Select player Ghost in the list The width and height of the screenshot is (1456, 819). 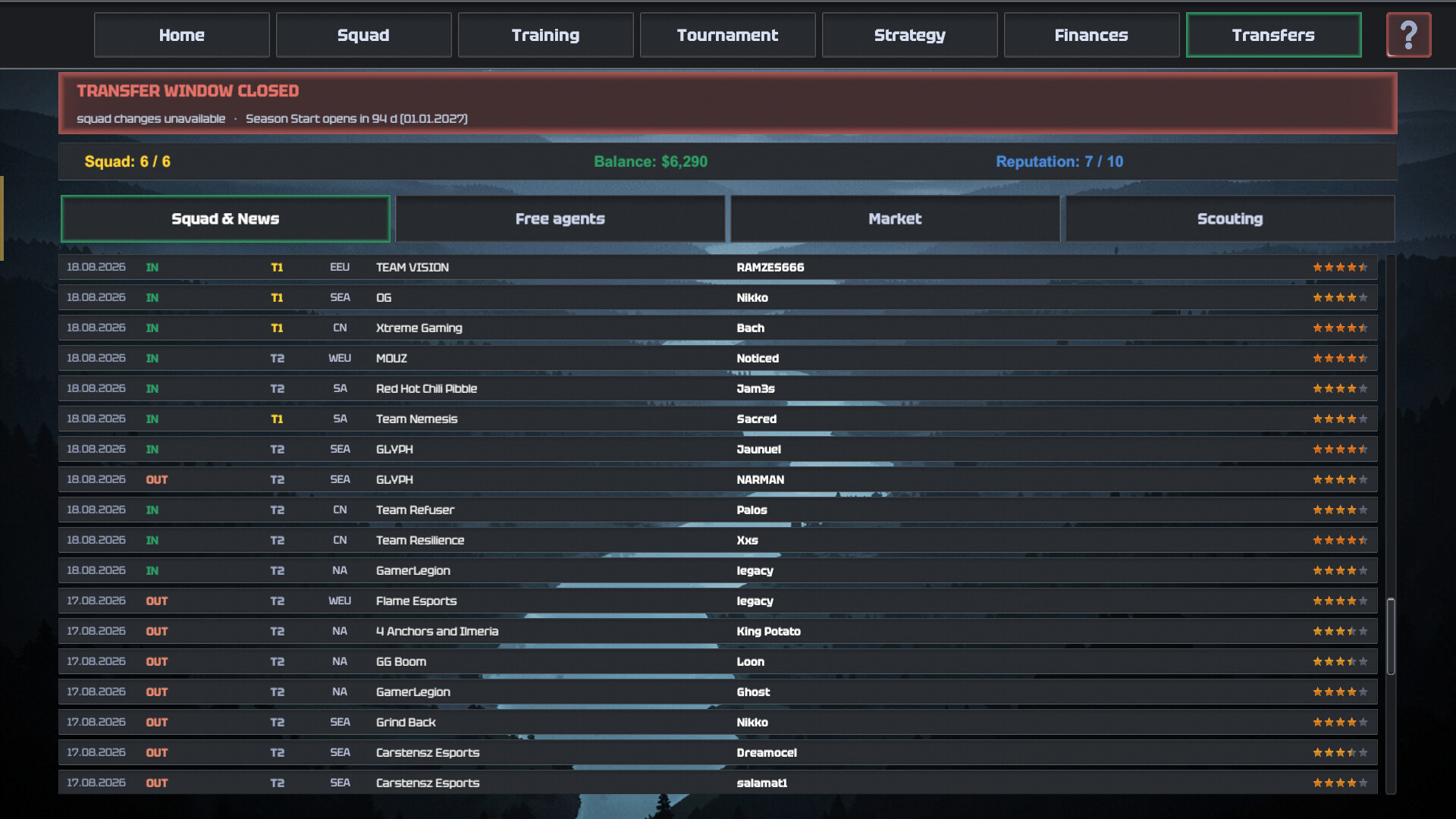[x=753, y=692]
